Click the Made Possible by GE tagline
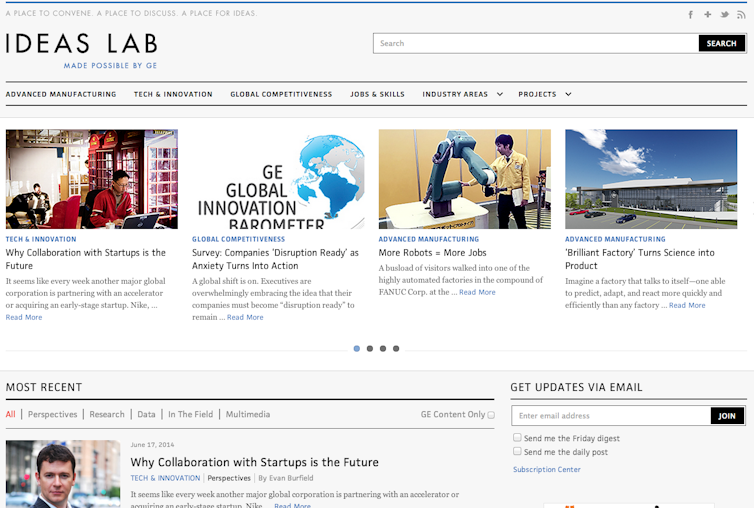The height and width of the screenshot is (508, 754). 110,65
